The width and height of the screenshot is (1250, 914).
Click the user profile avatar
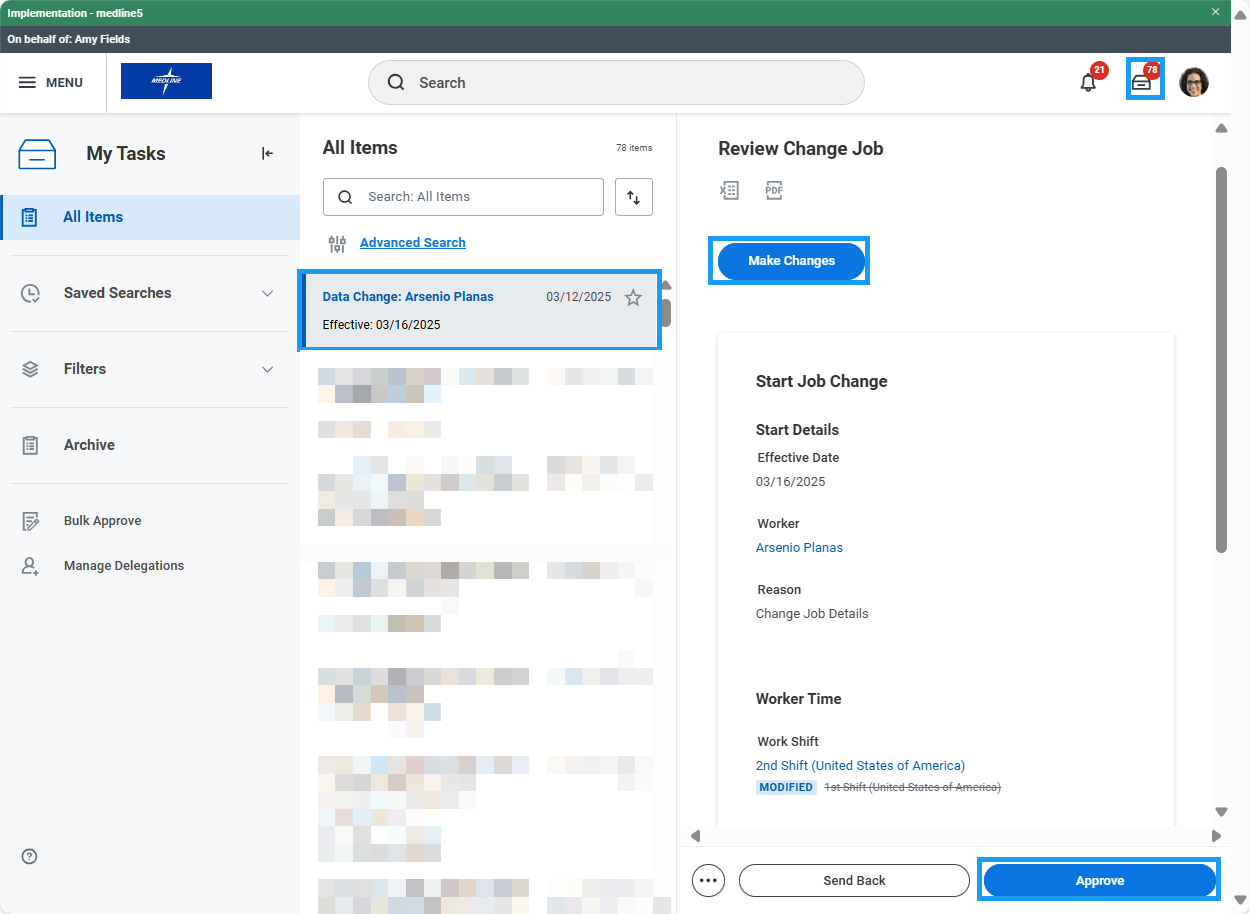point(1193,83)
